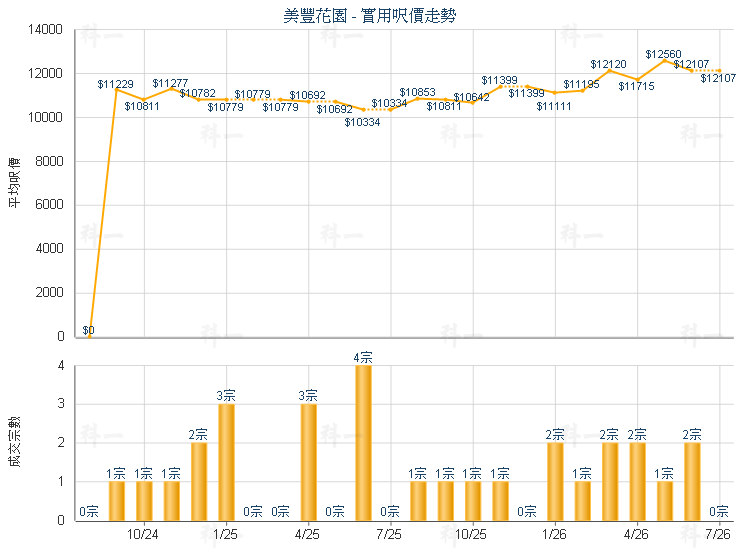Viewport: 740px width, 550px height.
Task: Click the $0 starting data point
Action: [89, 336]
